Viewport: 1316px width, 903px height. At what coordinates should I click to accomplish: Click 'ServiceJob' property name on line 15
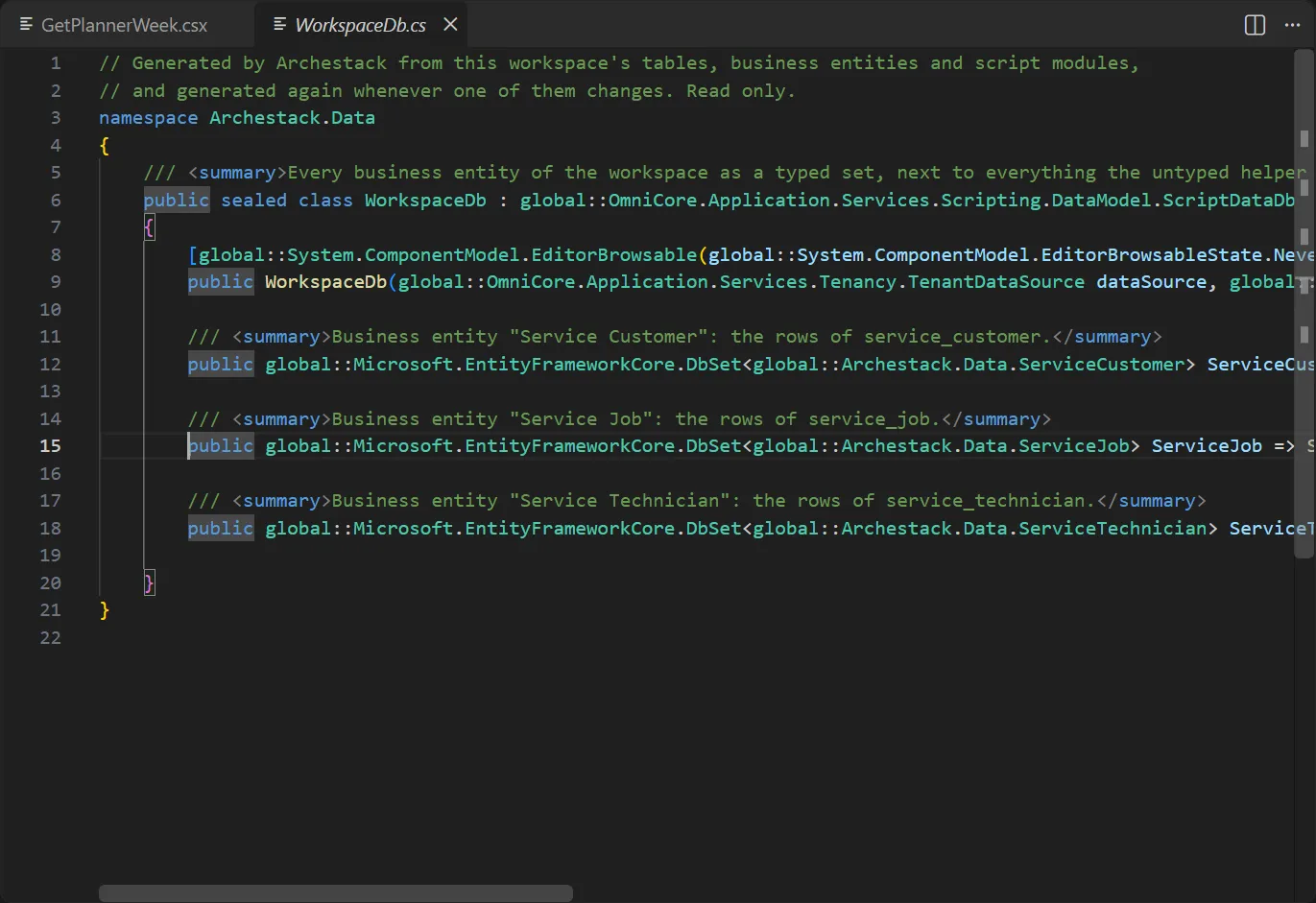1207,446
